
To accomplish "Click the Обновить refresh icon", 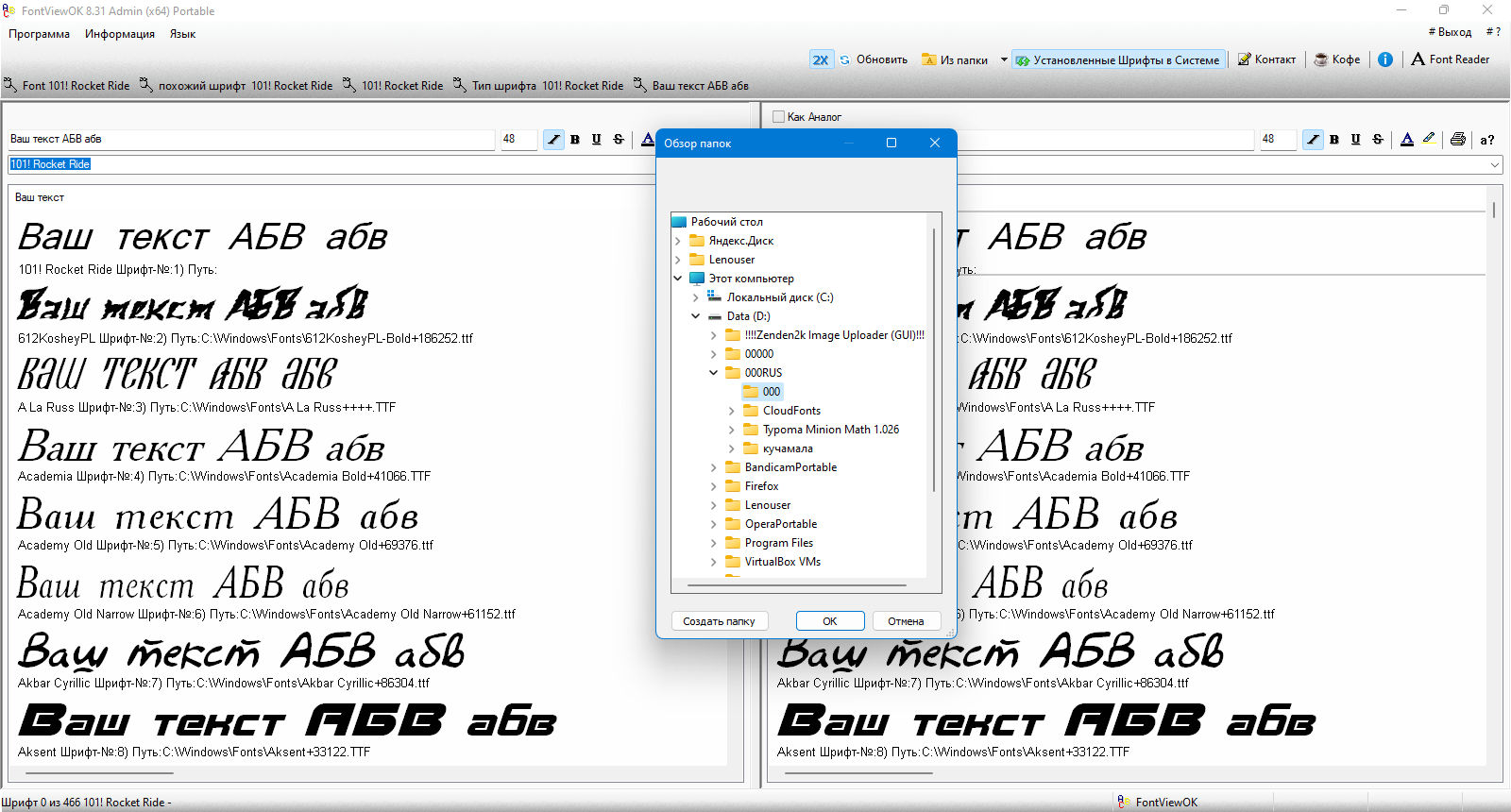I will [845, 59].
